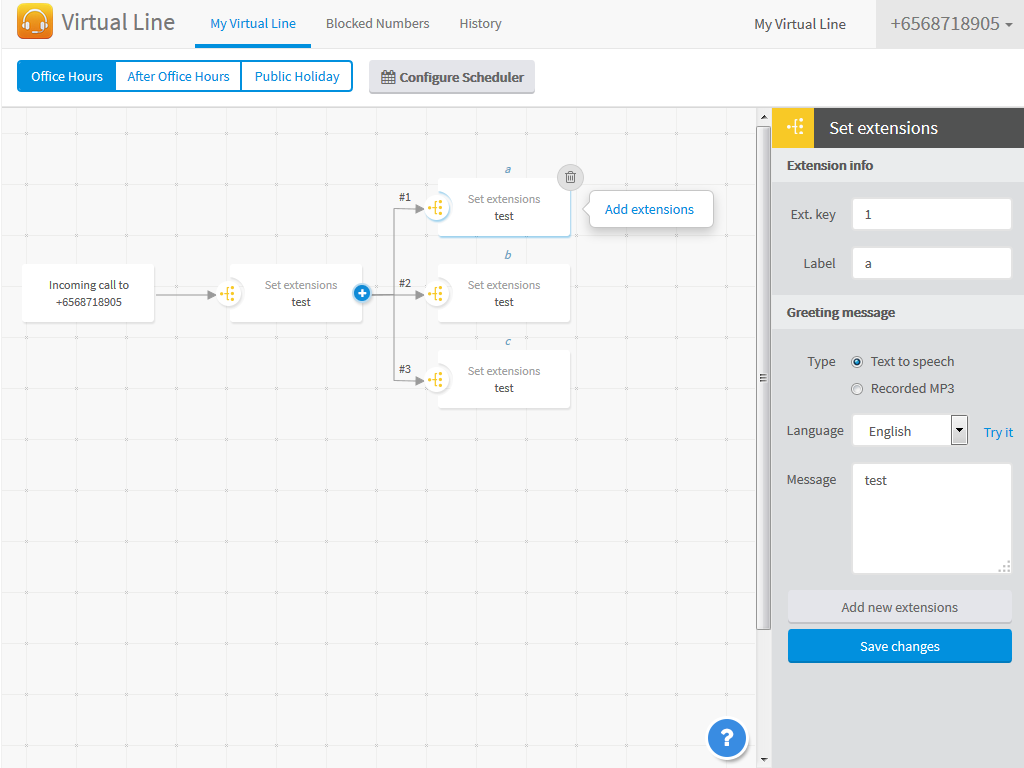Click the Try it link
1024x768 pixels.
pyautogui.click(x=998, y=432)
